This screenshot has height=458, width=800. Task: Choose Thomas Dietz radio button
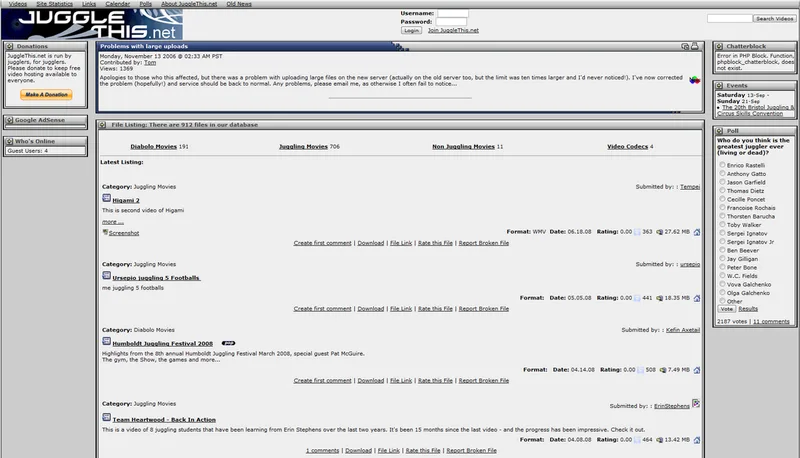pos(722,190)
